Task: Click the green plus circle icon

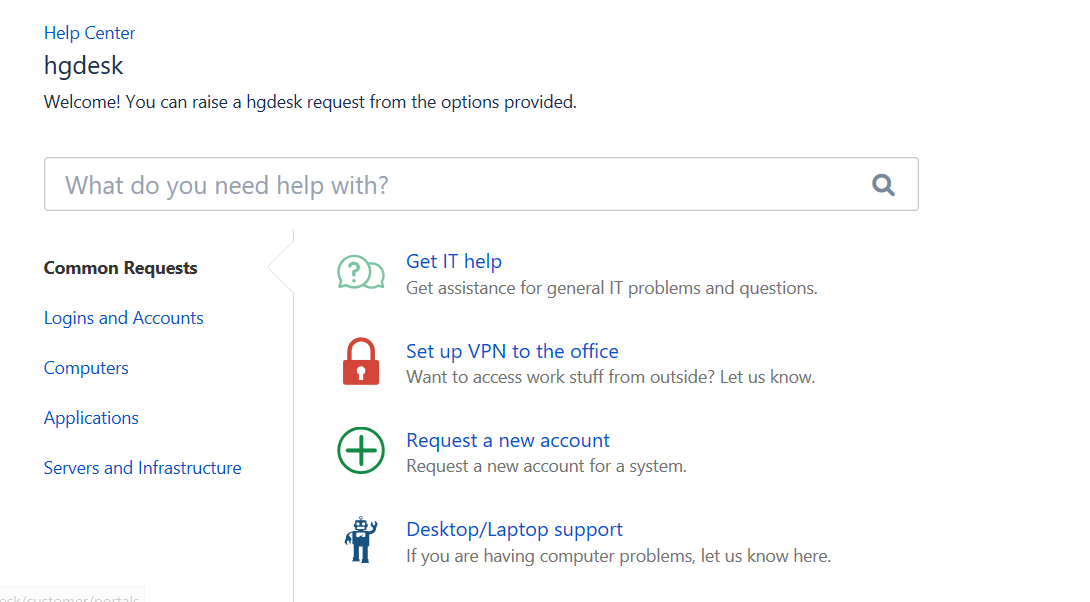Action: coord(361,451)
